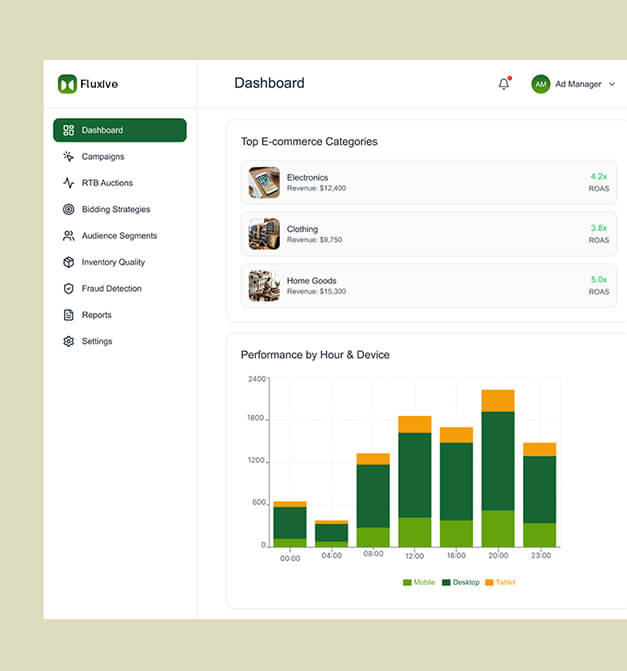The image size is (627, 671).
Task: Select the Clothing category name
Action: 302,229
